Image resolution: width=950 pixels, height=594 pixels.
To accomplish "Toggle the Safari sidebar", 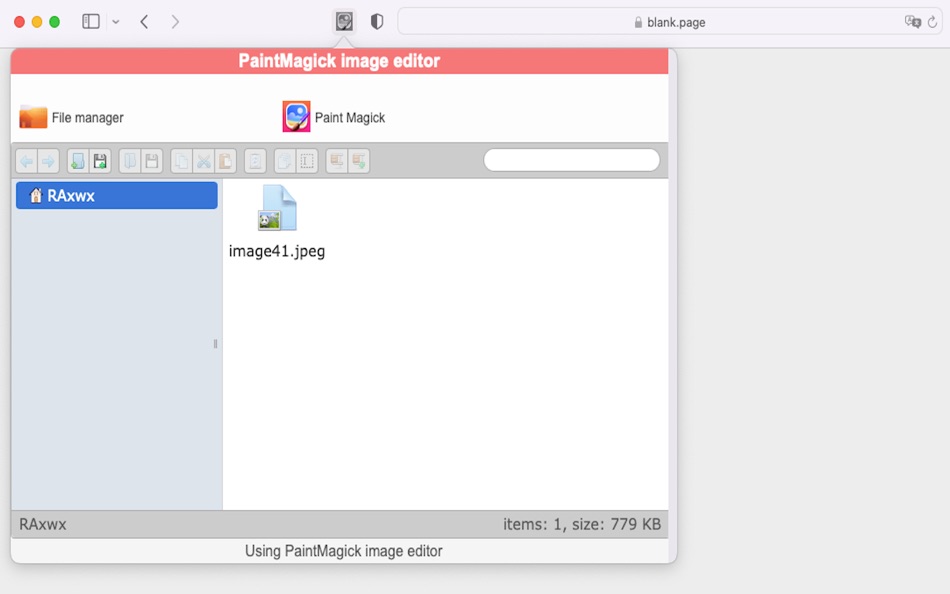I will coord(91,22).
